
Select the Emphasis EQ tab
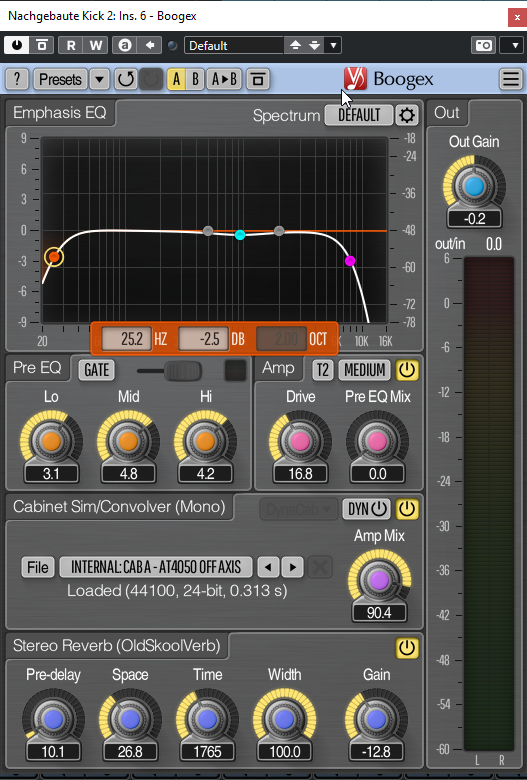[x=60, y=112]
